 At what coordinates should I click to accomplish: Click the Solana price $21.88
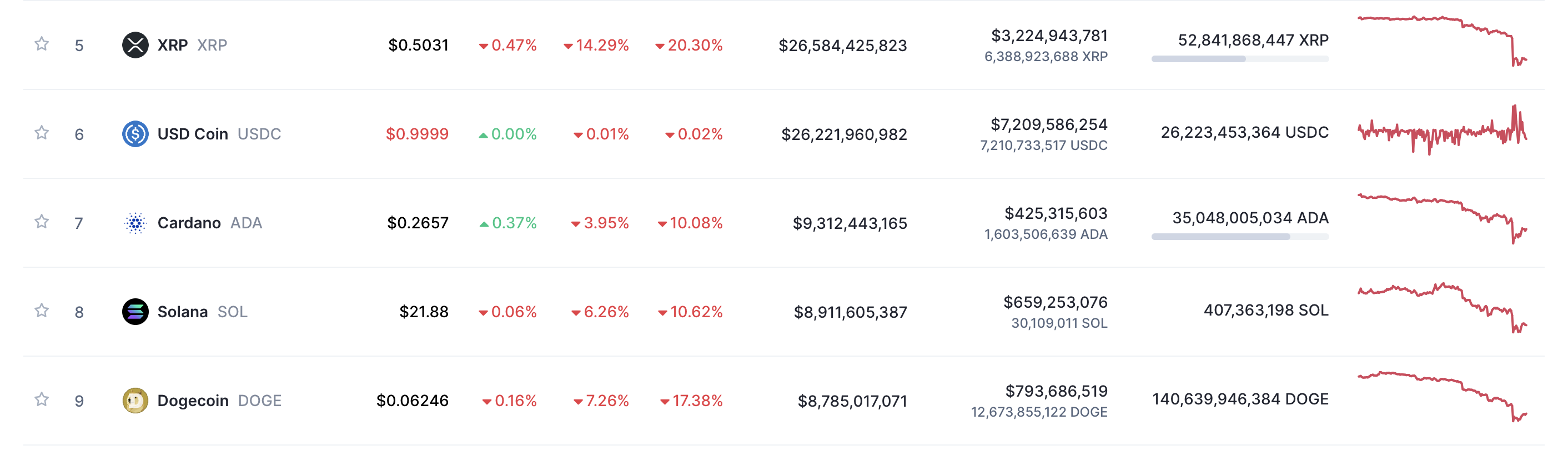pos(424,312)
